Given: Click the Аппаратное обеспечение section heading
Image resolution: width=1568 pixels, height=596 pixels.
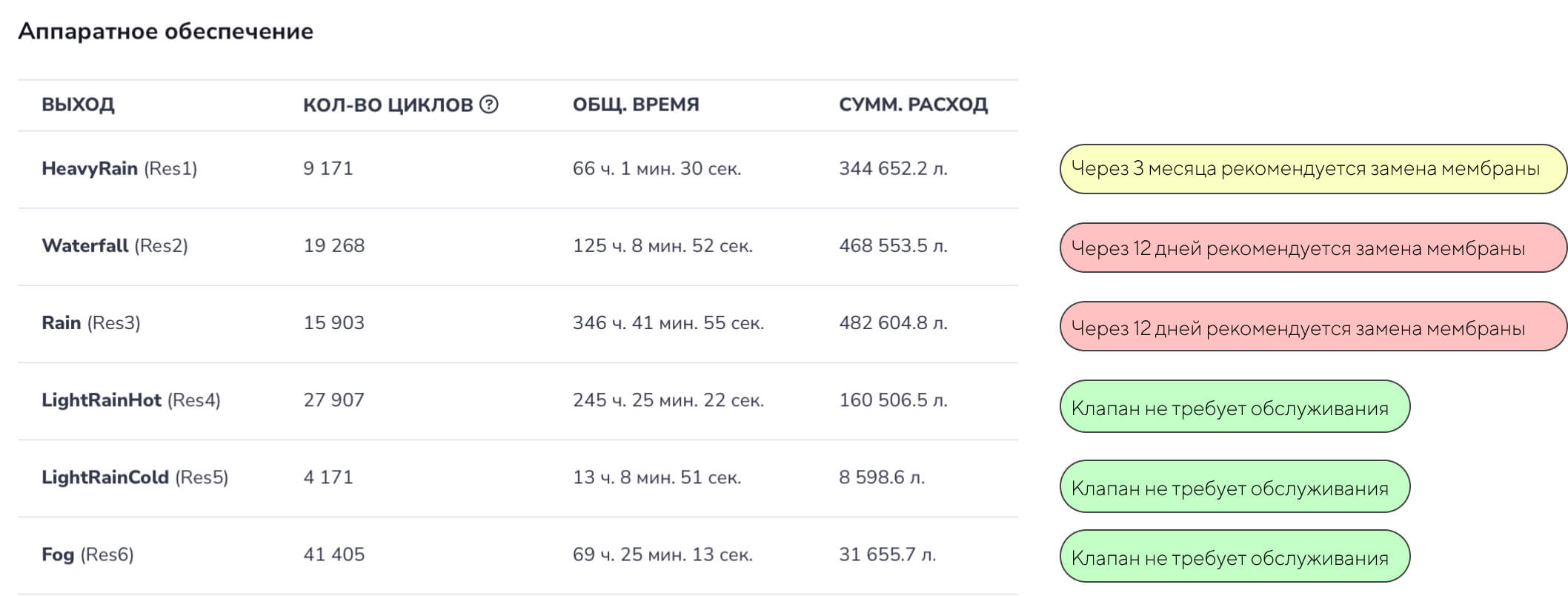Looking at the screenshot, I should (x=165, y=31).
